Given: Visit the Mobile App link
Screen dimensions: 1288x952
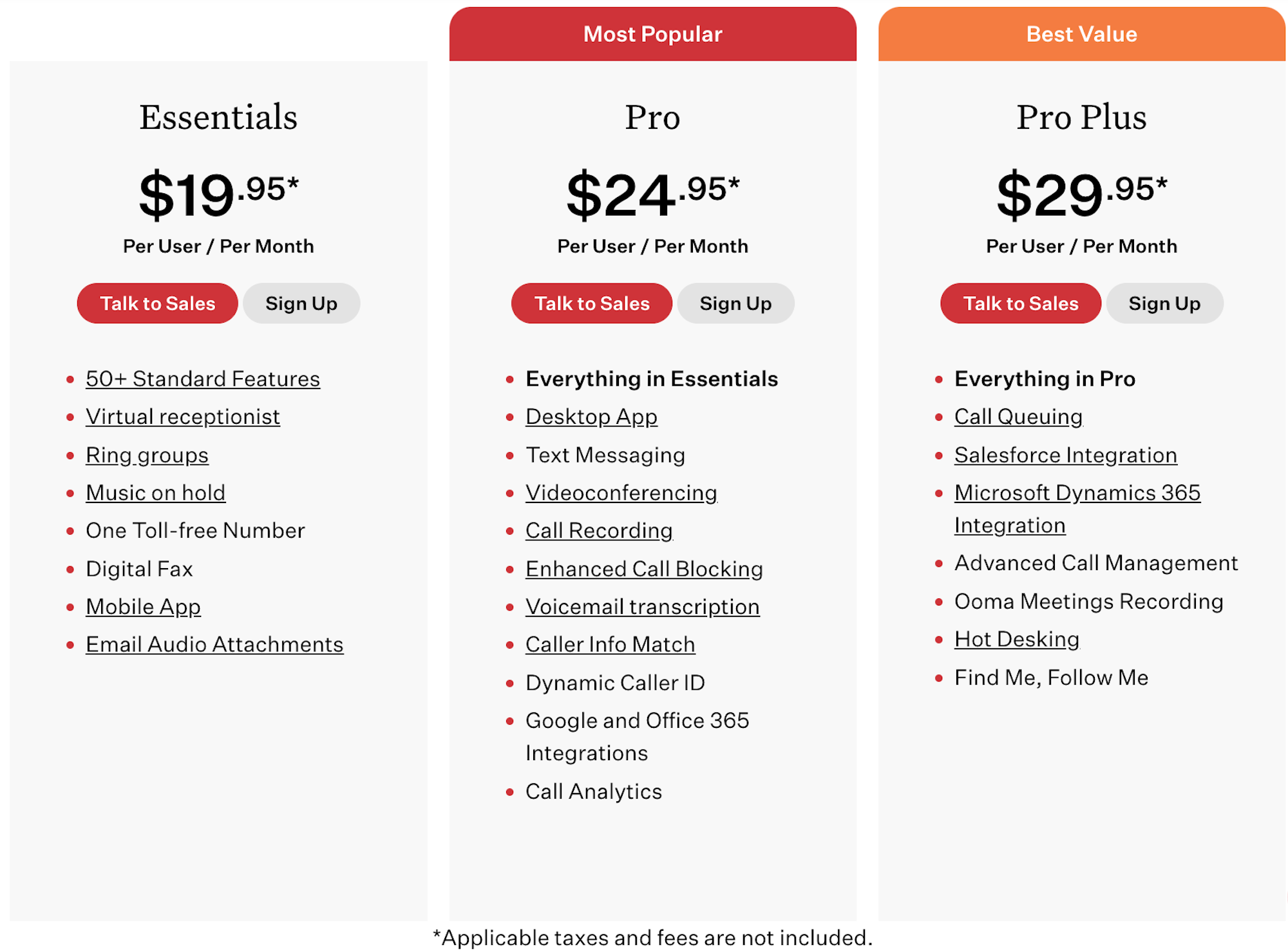Looking at the screenshot, I should coord(143,607).
